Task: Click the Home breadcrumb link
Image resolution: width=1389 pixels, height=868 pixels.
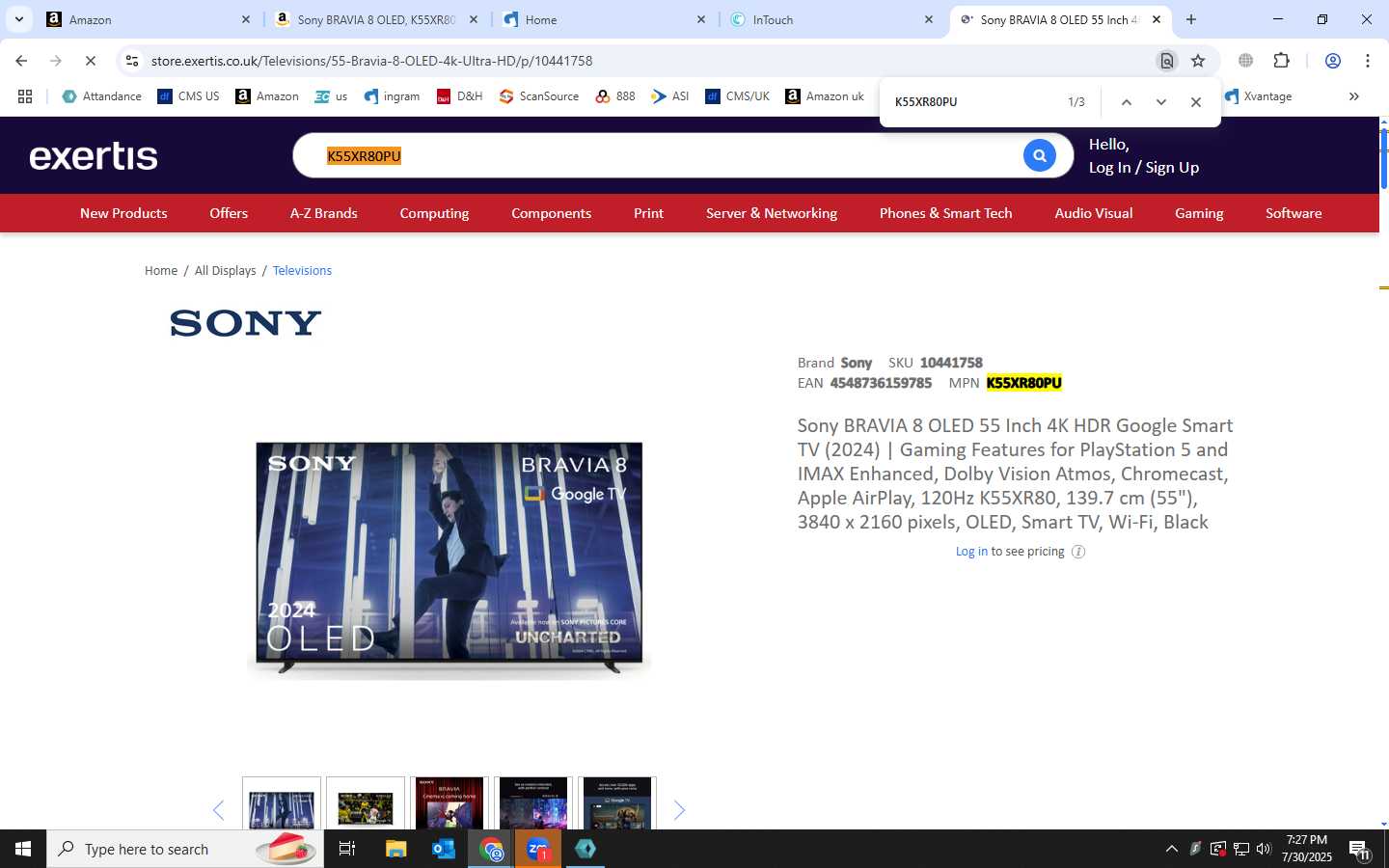Action: 161,271
